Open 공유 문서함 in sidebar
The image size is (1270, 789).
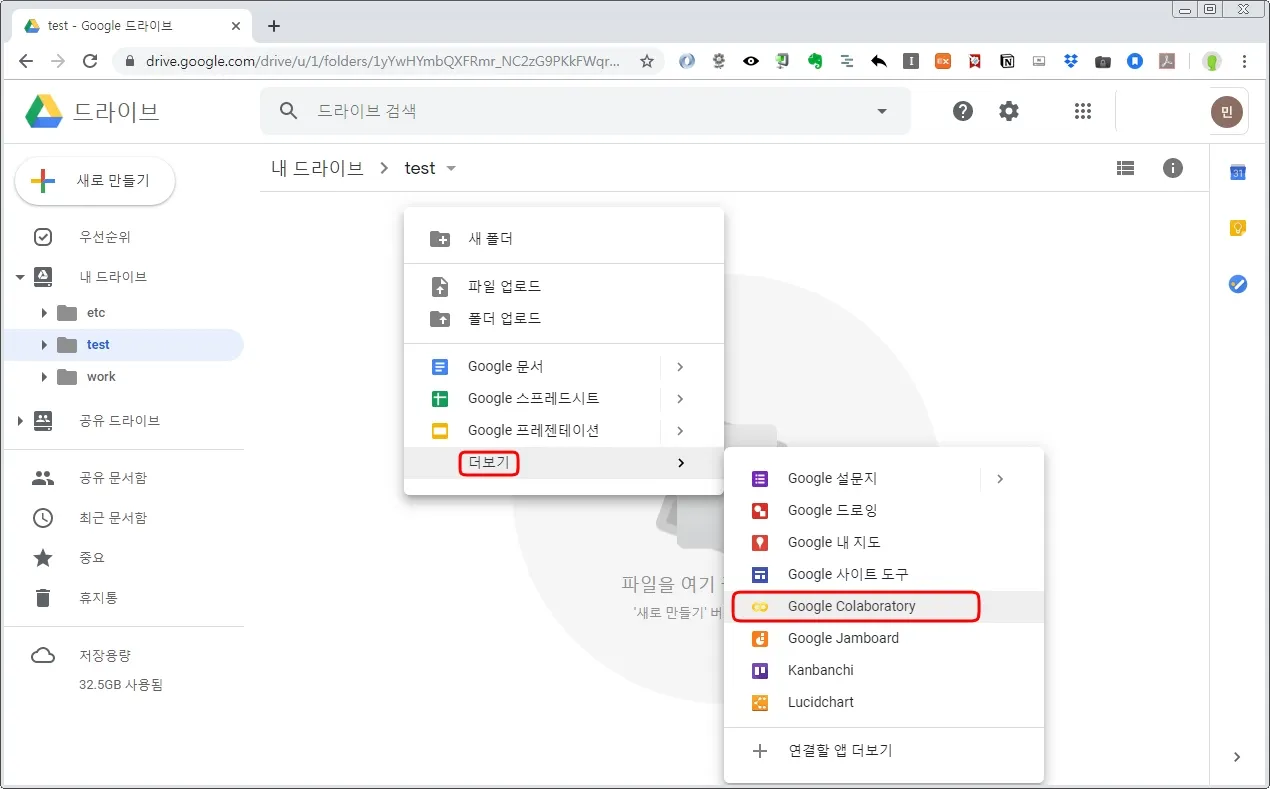click(122, 478)
